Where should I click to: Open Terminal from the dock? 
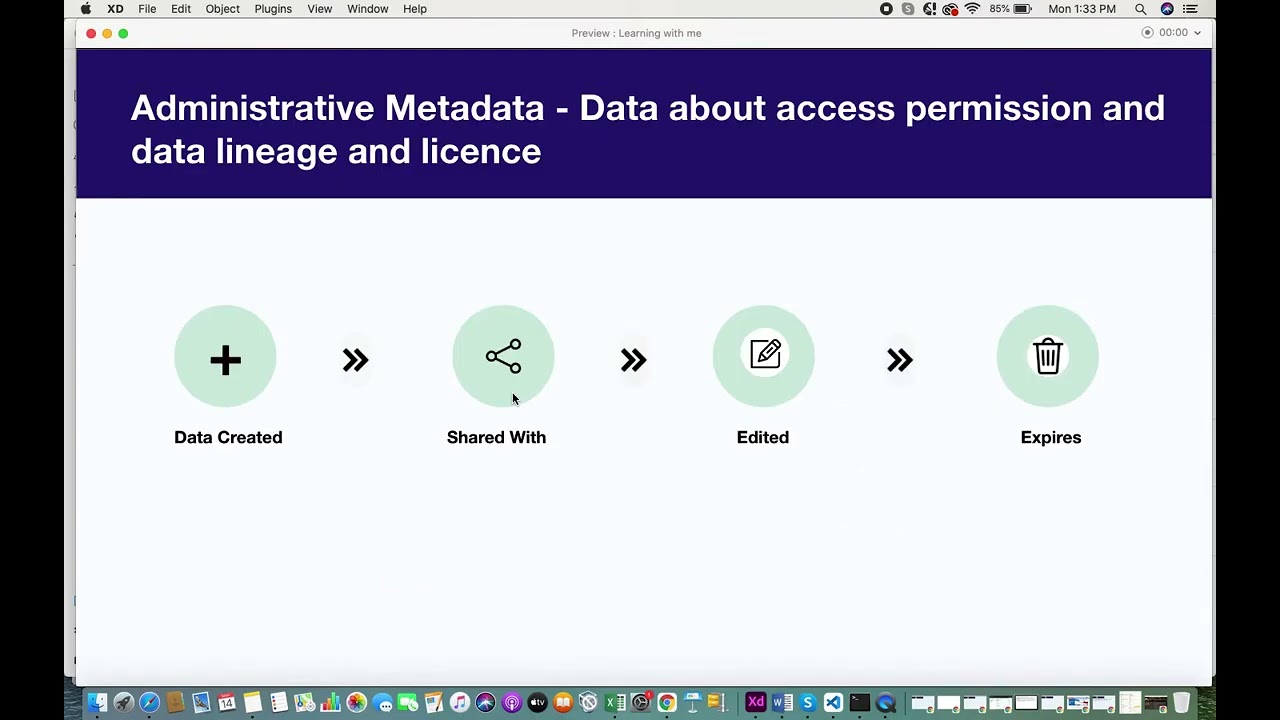pos(859,703)
